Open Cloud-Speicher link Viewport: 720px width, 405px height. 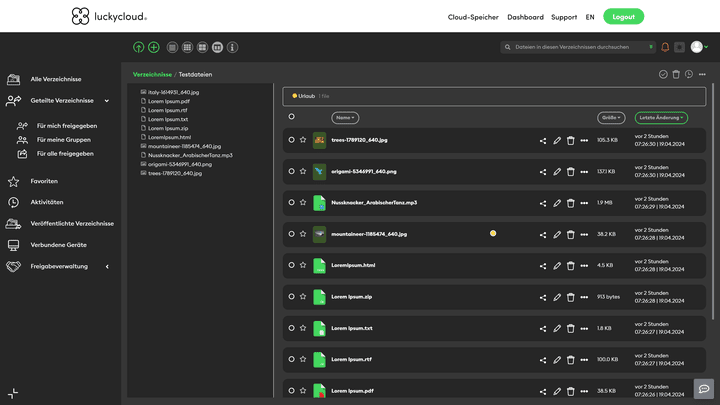coord(473,17)
